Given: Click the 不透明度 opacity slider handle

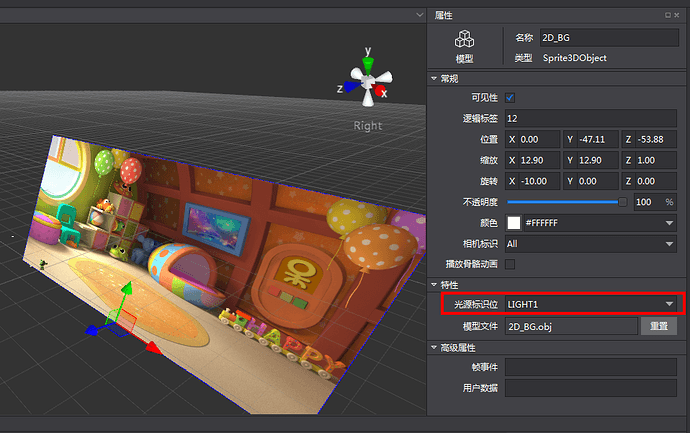Looking at the screenshot, I should coord(622,202).
